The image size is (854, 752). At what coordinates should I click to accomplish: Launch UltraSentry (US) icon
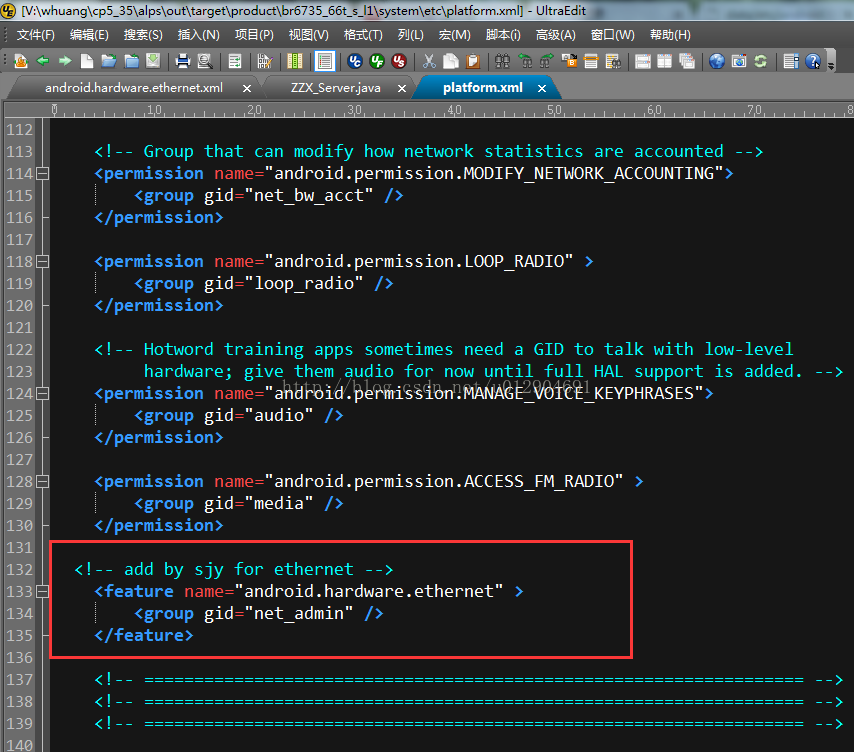399,61
